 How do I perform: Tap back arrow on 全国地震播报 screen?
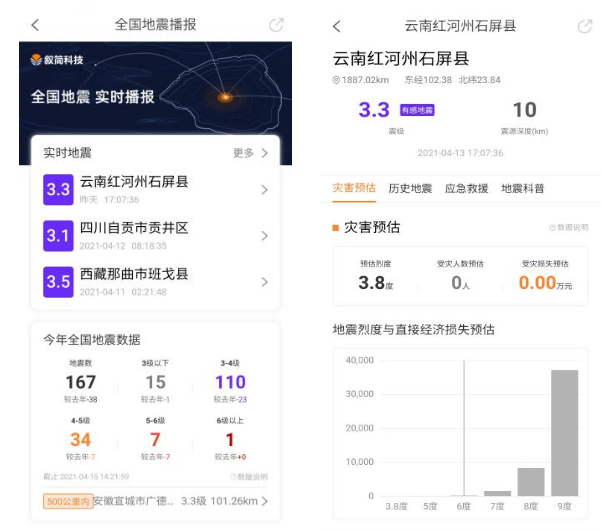(36, 25)
